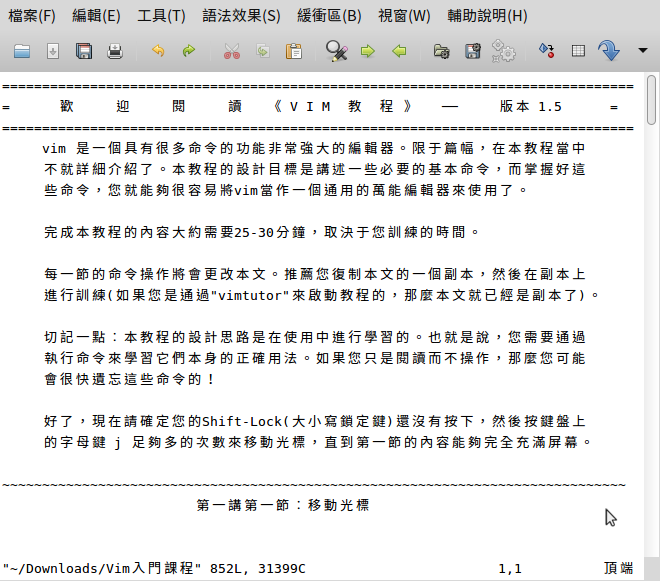Screen dimensions: 660x581
Task: Open the 工具(T) menu
Action: (161, 16)
